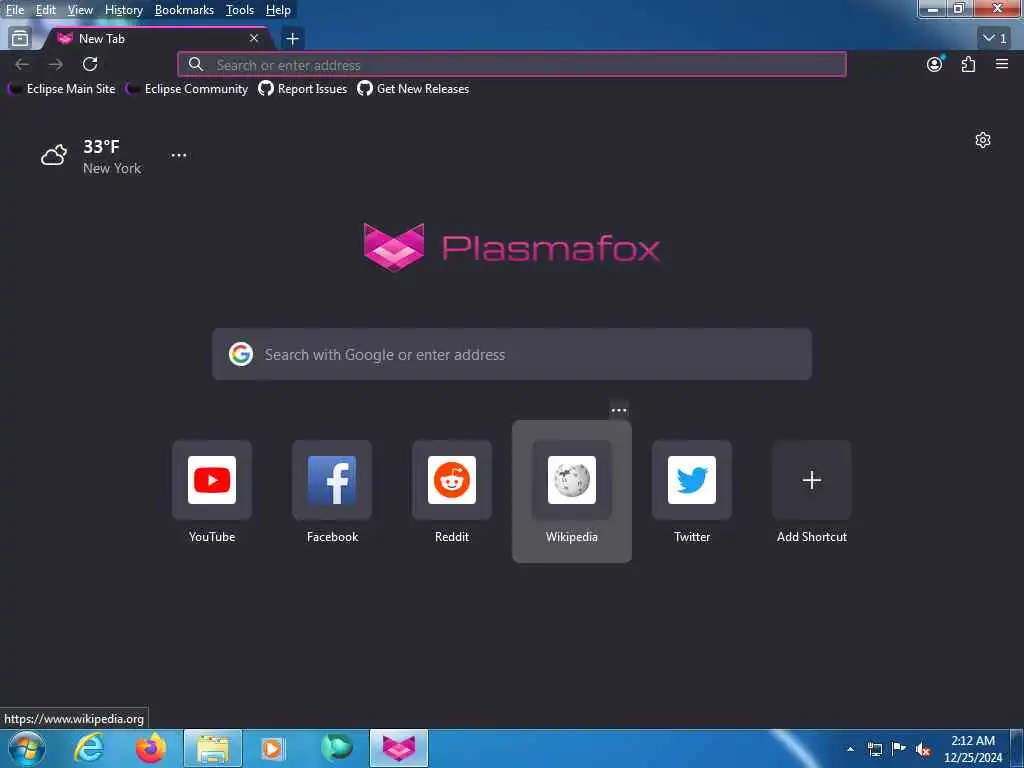1024x768 pixels.
Task: Open the Edit menu
Action: [x=45, y=10]
